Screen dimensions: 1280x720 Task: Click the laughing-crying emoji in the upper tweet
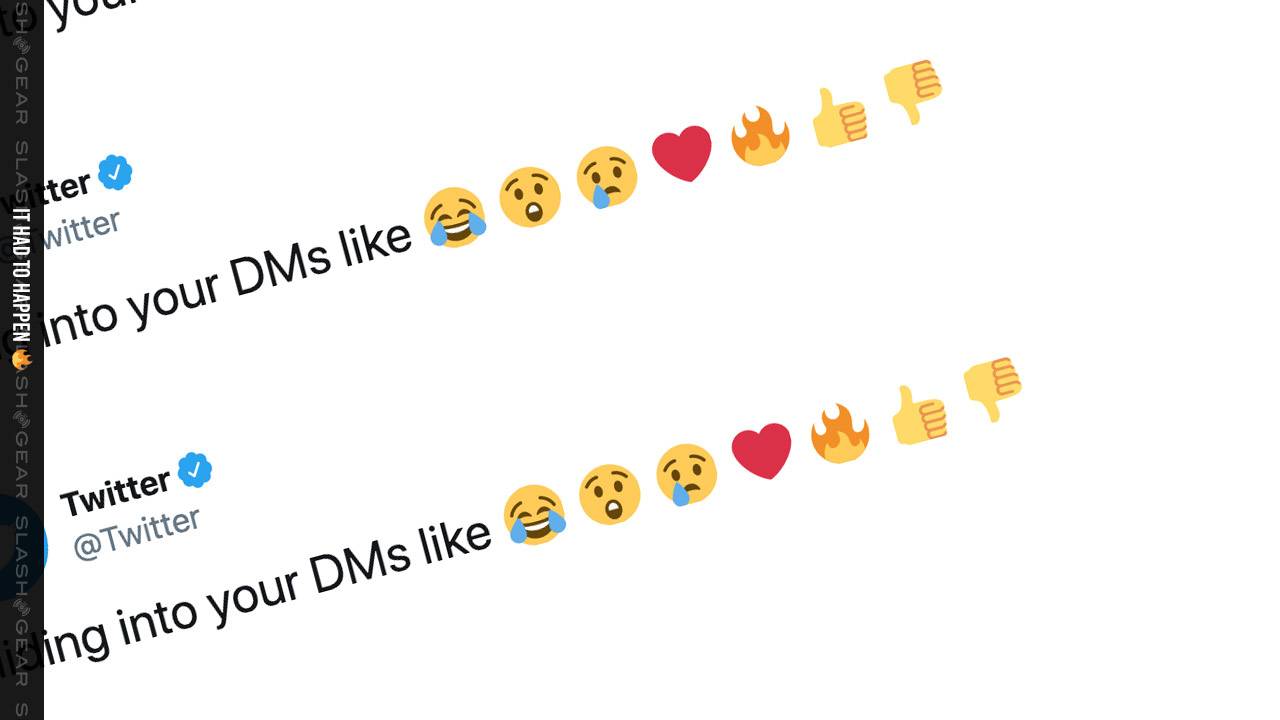pos(455,217)
